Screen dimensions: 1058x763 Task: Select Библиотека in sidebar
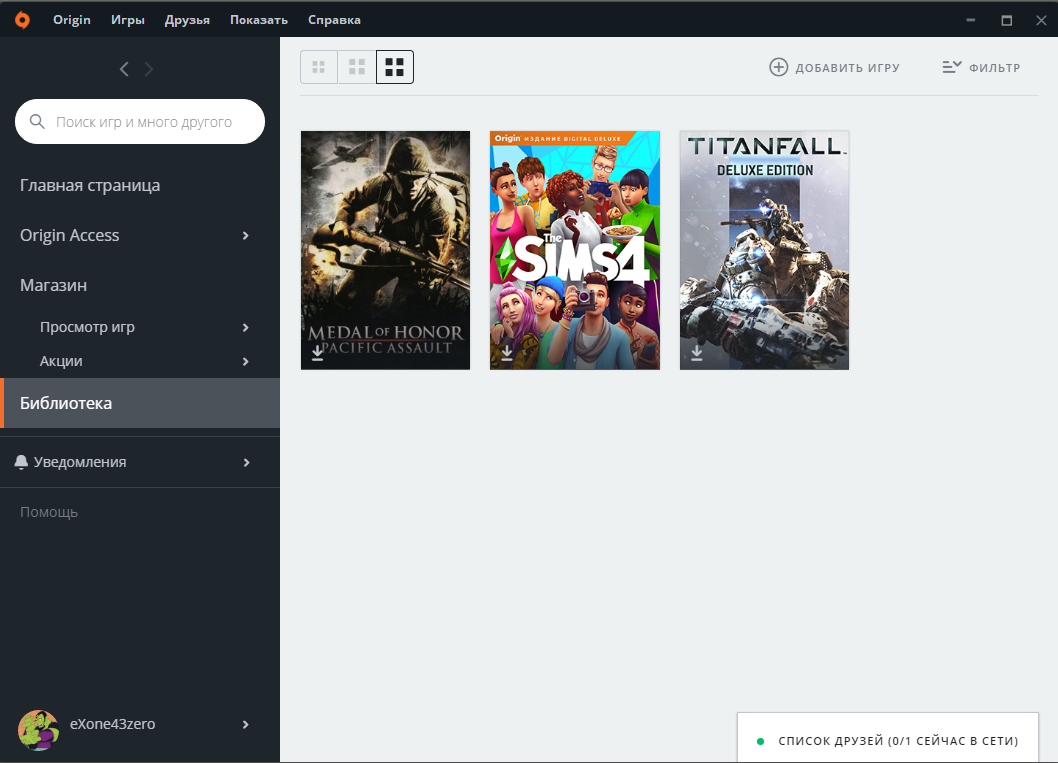140,403
